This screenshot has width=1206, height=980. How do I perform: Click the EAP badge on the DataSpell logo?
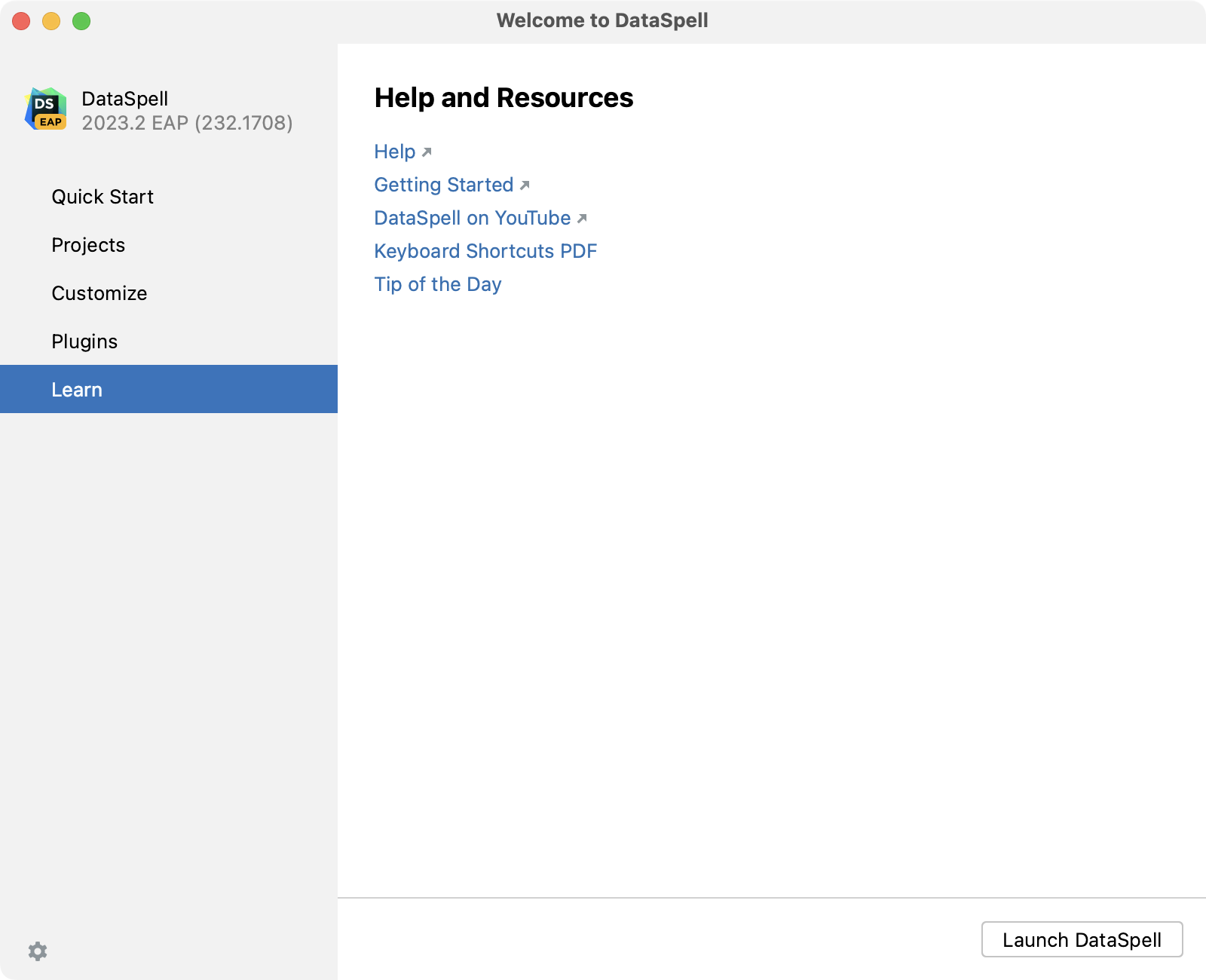point(51,121)
